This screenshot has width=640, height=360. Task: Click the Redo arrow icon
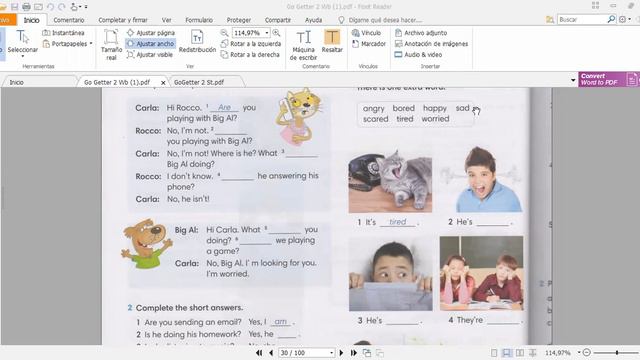click(x=62, y=7)
